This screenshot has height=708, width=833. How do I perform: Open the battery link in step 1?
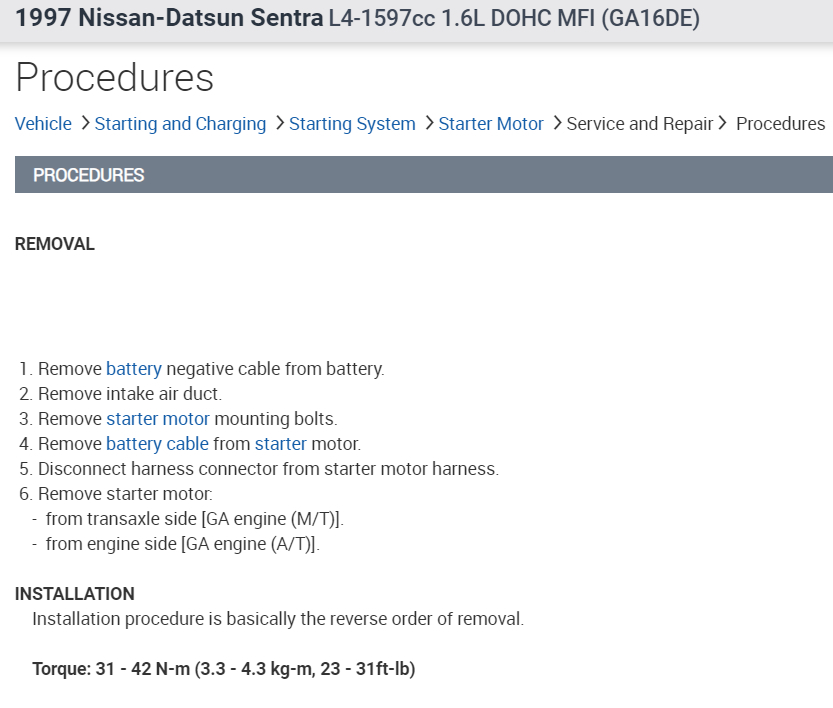coord(133,369)
